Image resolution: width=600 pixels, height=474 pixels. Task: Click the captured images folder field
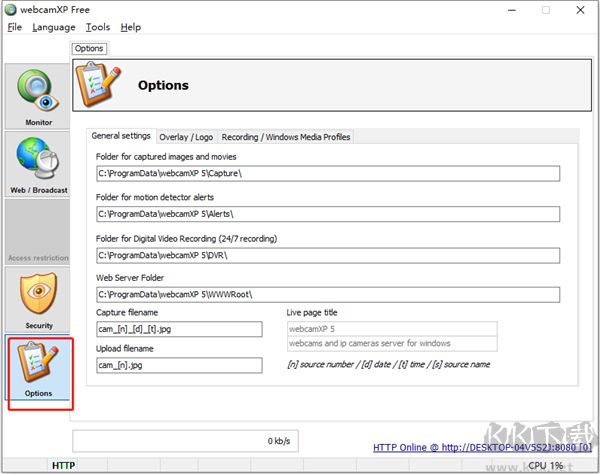click(x=328, y=174)
